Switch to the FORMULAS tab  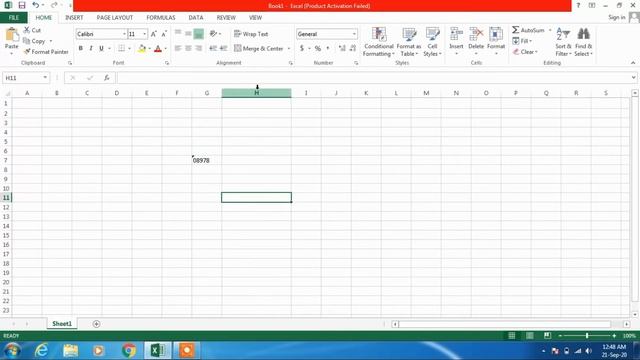point(161,18)
